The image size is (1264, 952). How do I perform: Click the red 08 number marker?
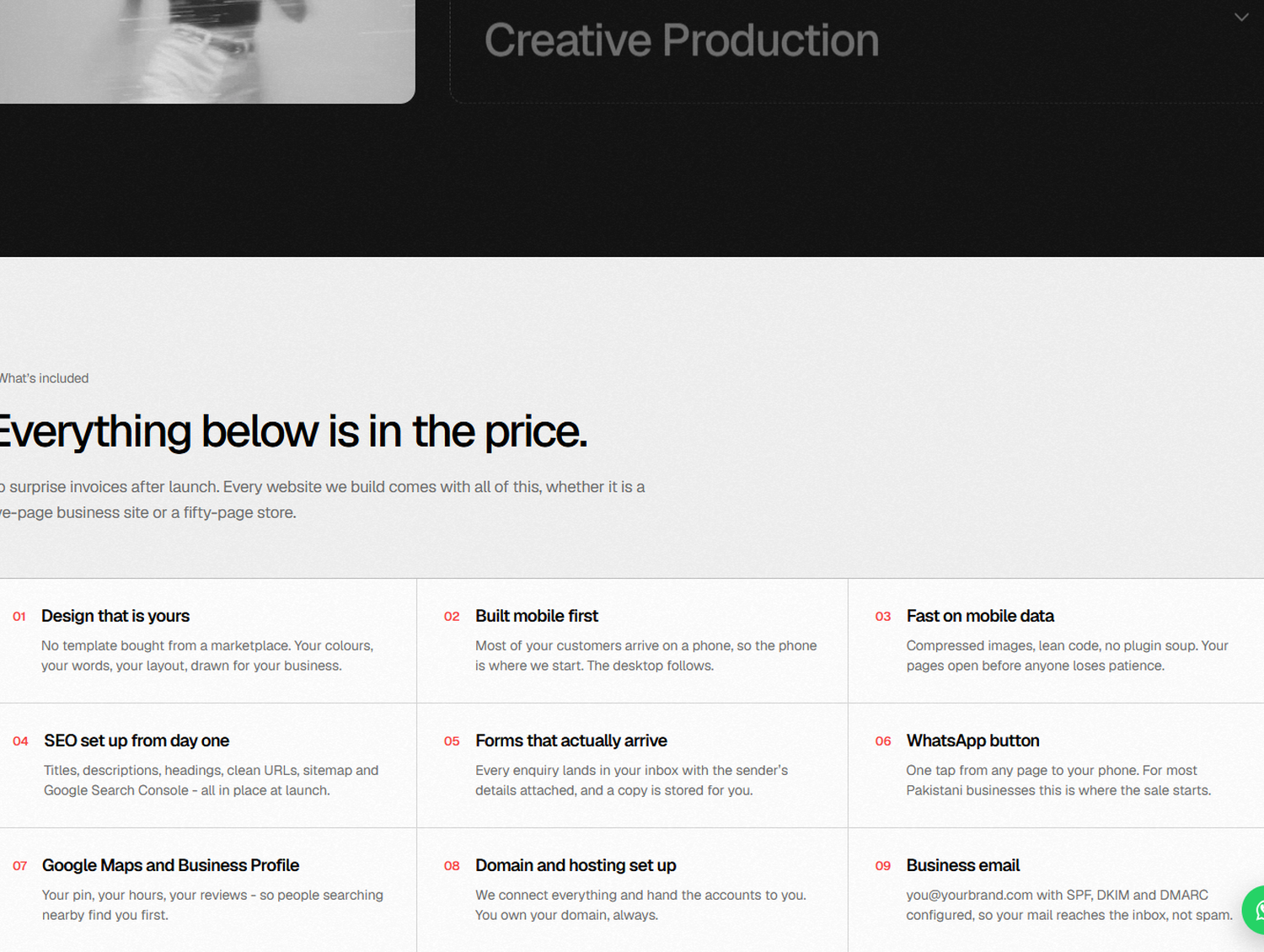click(x=452, y=866)
